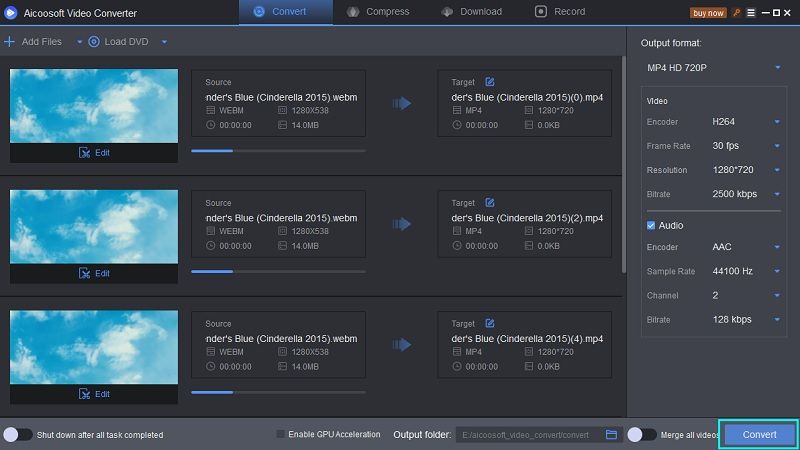Click file size icon in first Target box
Image resolution: width=800 pixels, height=450 pixels.
[529, 125]
